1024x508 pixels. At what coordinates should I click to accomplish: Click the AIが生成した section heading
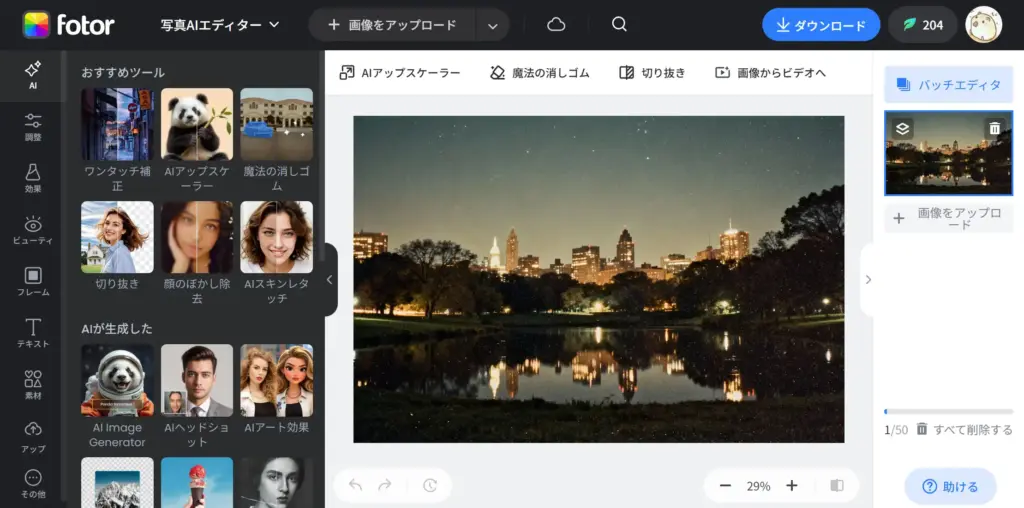pyautogui.click(x=116, y=328)
